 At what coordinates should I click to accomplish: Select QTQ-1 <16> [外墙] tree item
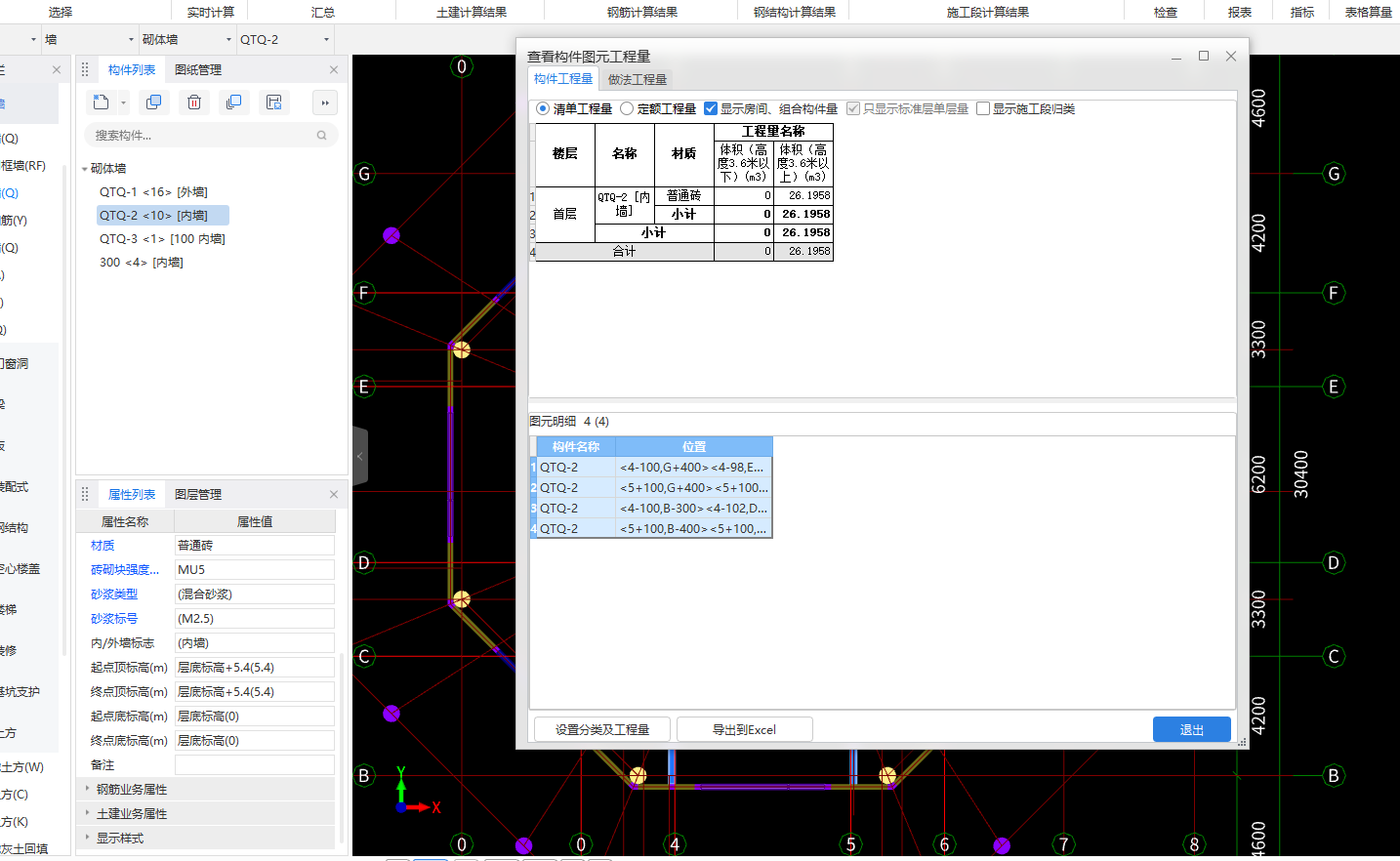pos(153,192)
